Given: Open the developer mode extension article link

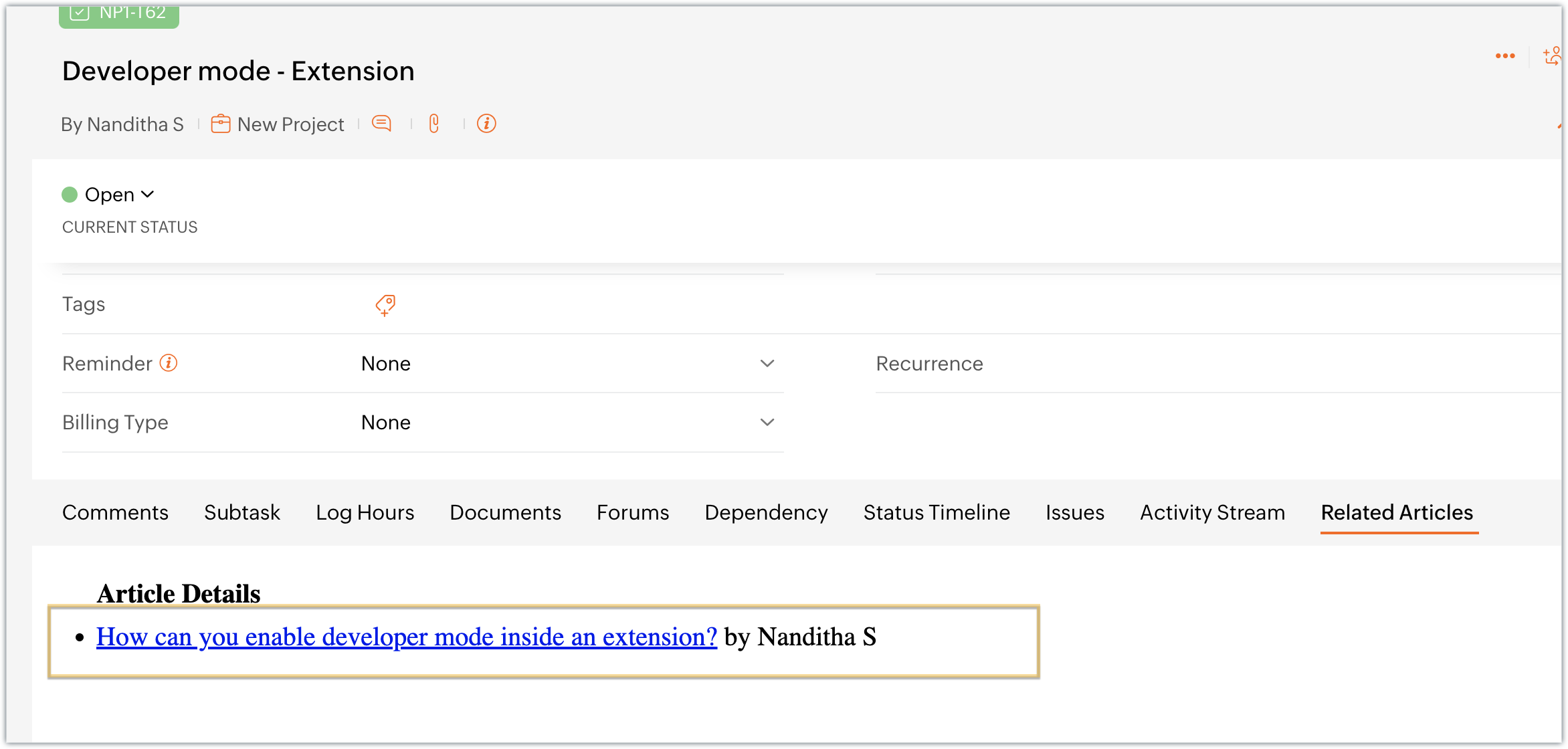Looking at the screenshot, I should tap(406, 637).
